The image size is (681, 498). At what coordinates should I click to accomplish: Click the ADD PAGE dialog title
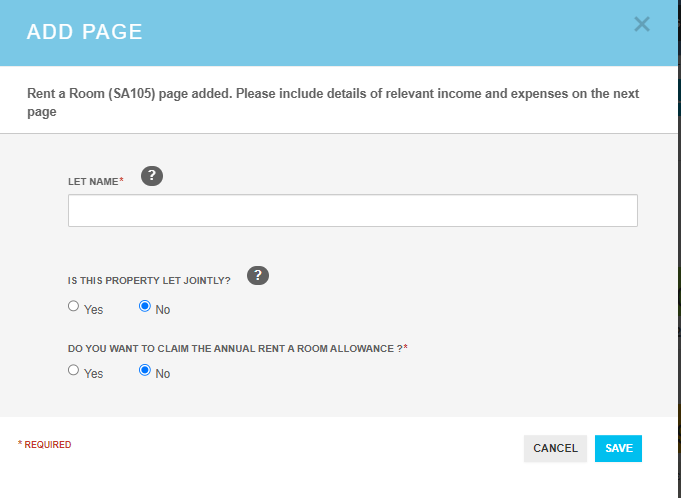pos(84,32)
